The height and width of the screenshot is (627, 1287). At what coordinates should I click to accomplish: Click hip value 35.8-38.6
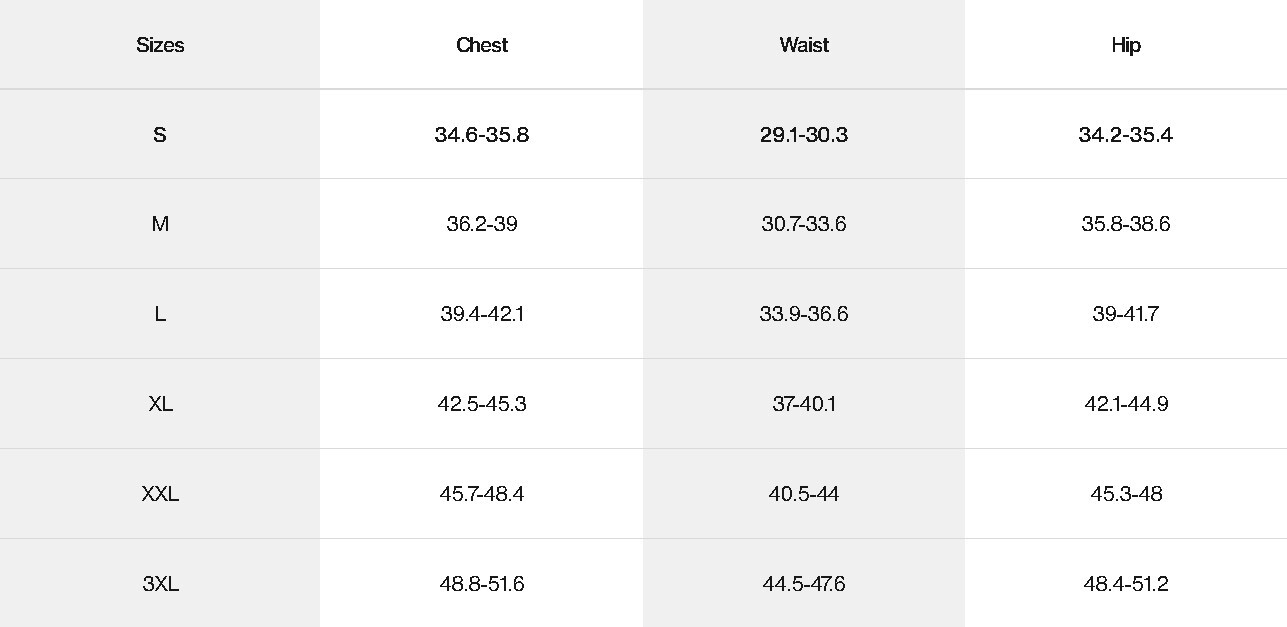tap(1126, 224)
